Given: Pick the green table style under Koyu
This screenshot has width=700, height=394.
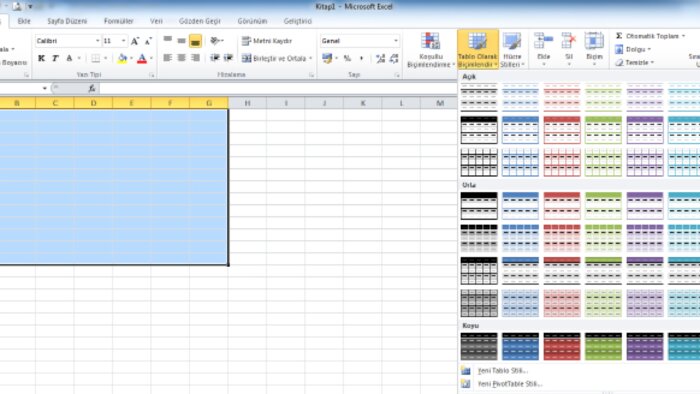Looking at the screenshot, I should pyautogui.click(x=604, y=346).
